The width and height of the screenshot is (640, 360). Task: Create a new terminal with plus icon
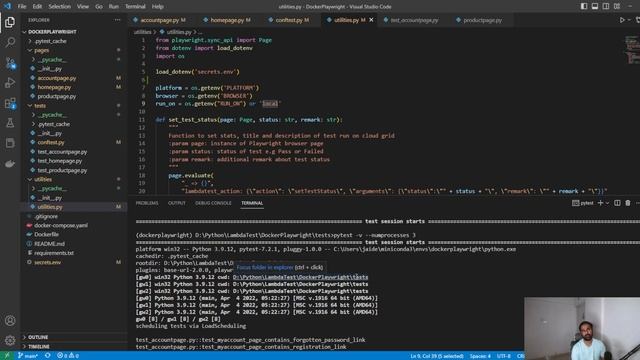[x=600, y=203]
